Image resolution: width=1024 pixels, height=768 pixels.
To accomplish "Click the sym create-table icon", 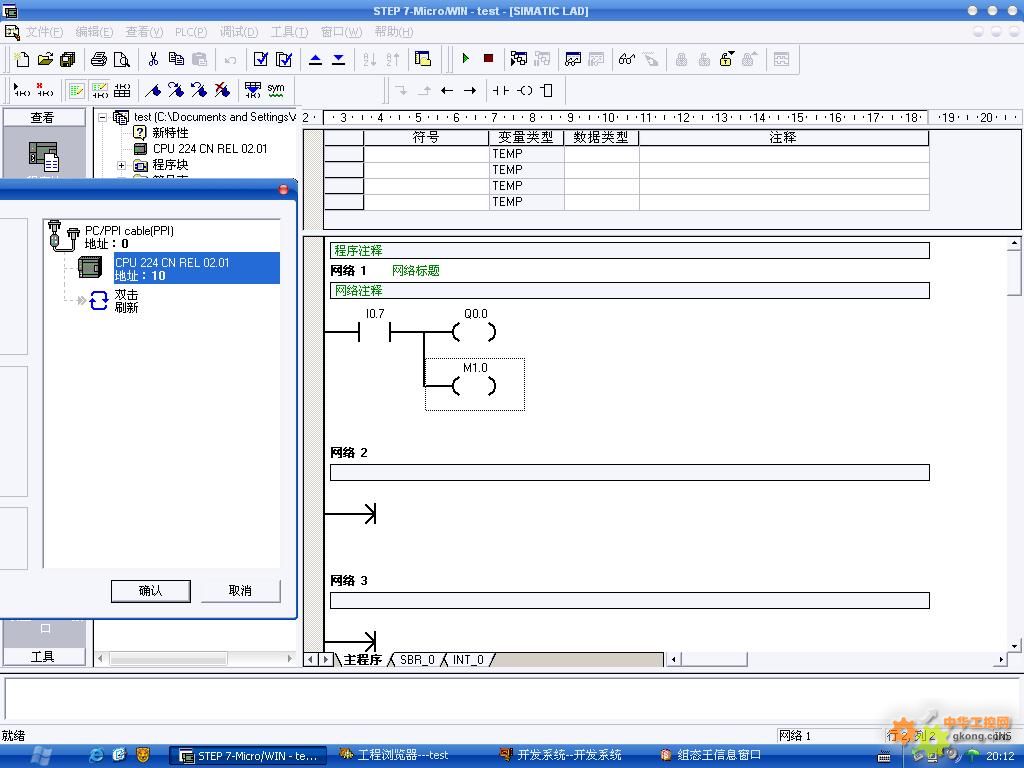I will pyautogui.click(x=276, y=89).
